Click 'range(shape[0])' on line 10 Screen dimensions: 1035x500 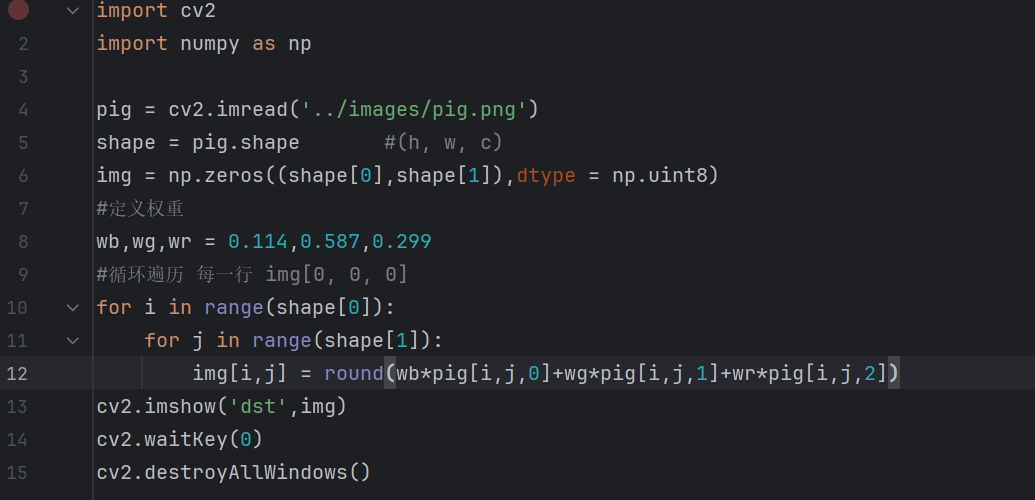coord(294,308)
